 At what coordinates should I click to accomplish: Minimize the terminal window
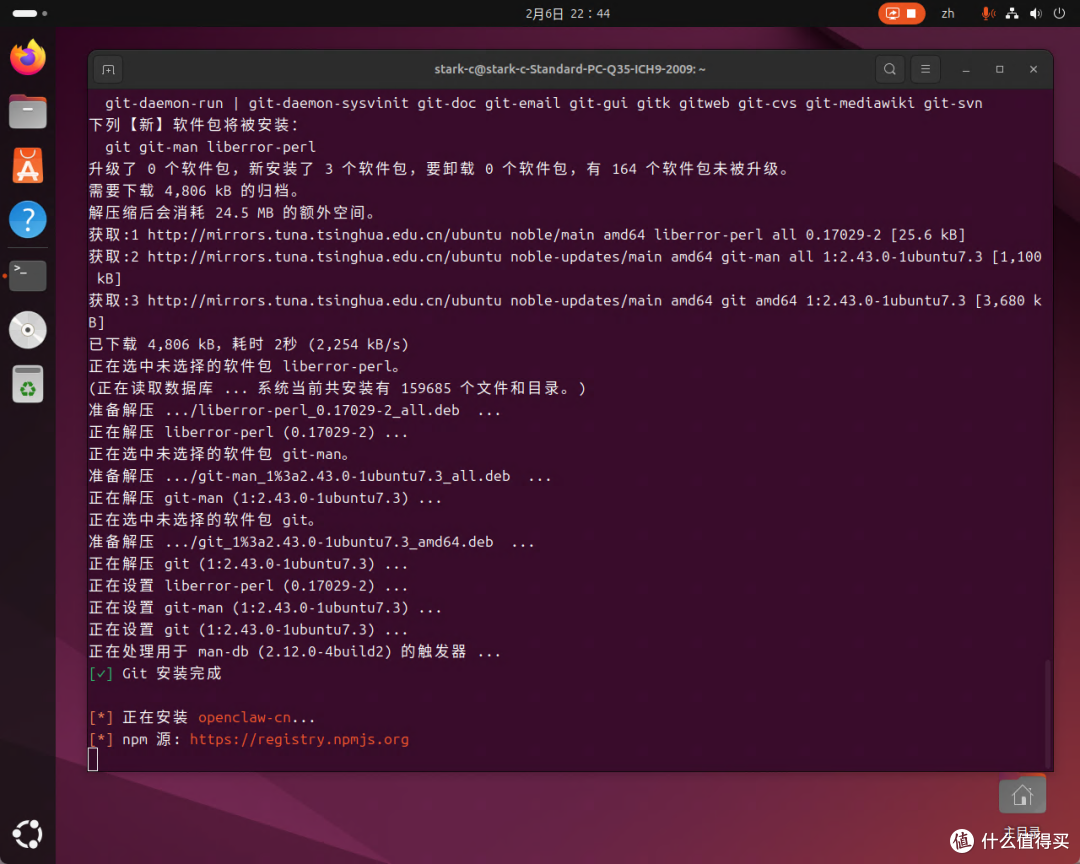(x=966, y=70)
